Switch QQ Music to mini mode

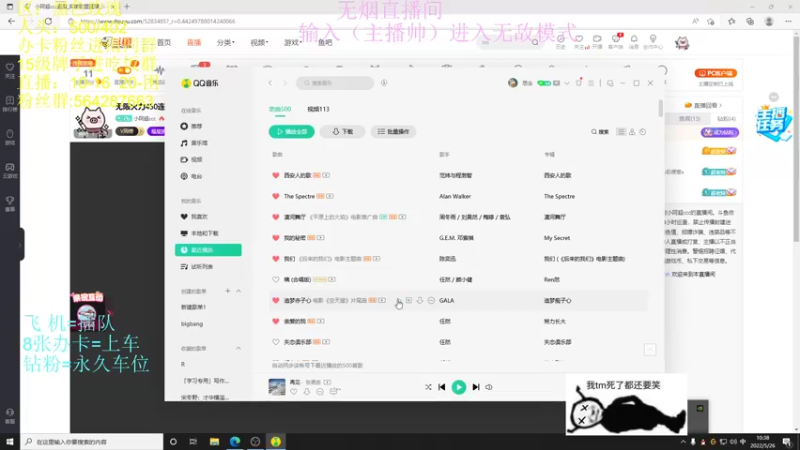click(x=610, y=83)
